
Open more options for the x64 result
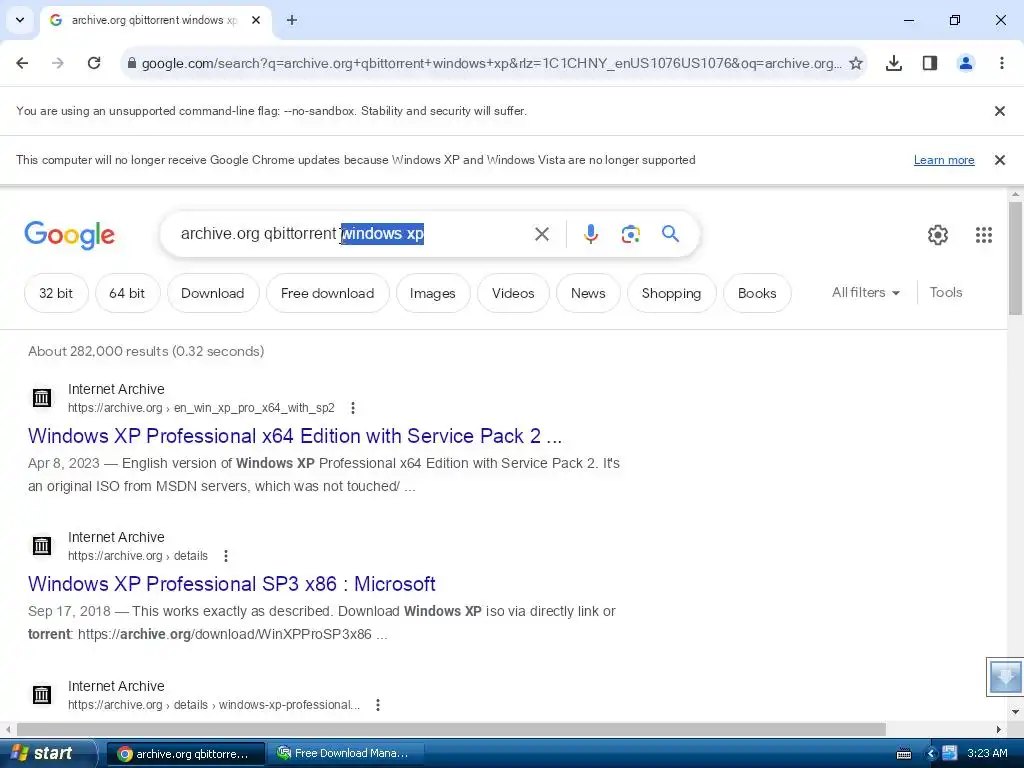point(353,408)
